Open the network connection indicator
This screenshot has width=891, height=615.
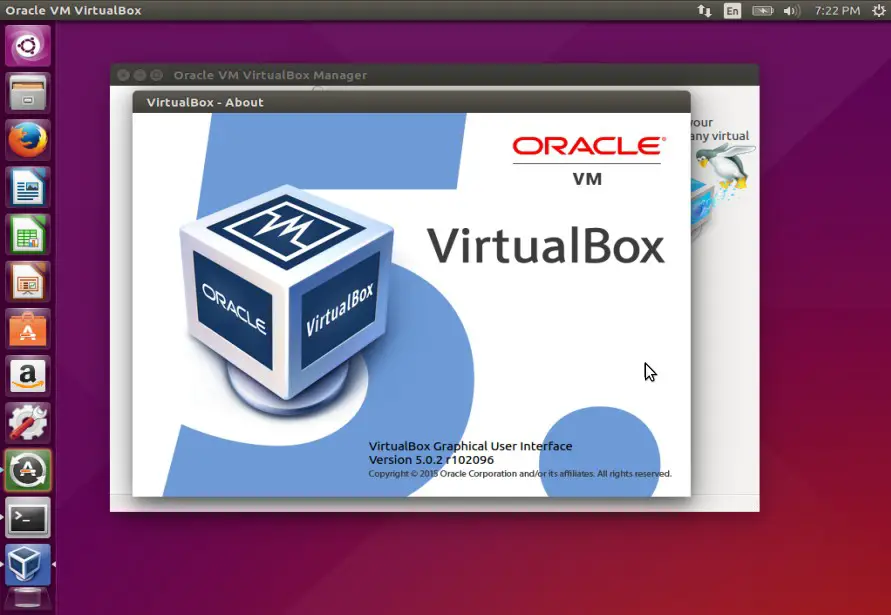tap(705, 11)
